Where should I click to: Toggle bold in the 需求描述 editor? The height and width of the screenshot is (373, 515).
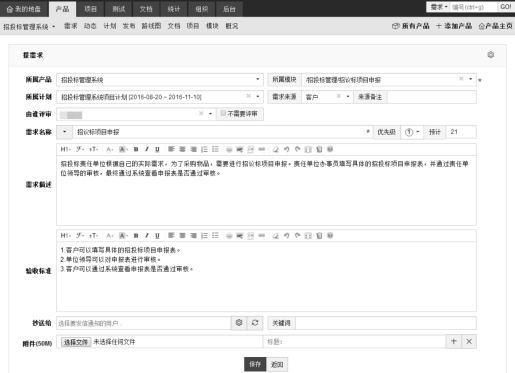click(136, 149)
